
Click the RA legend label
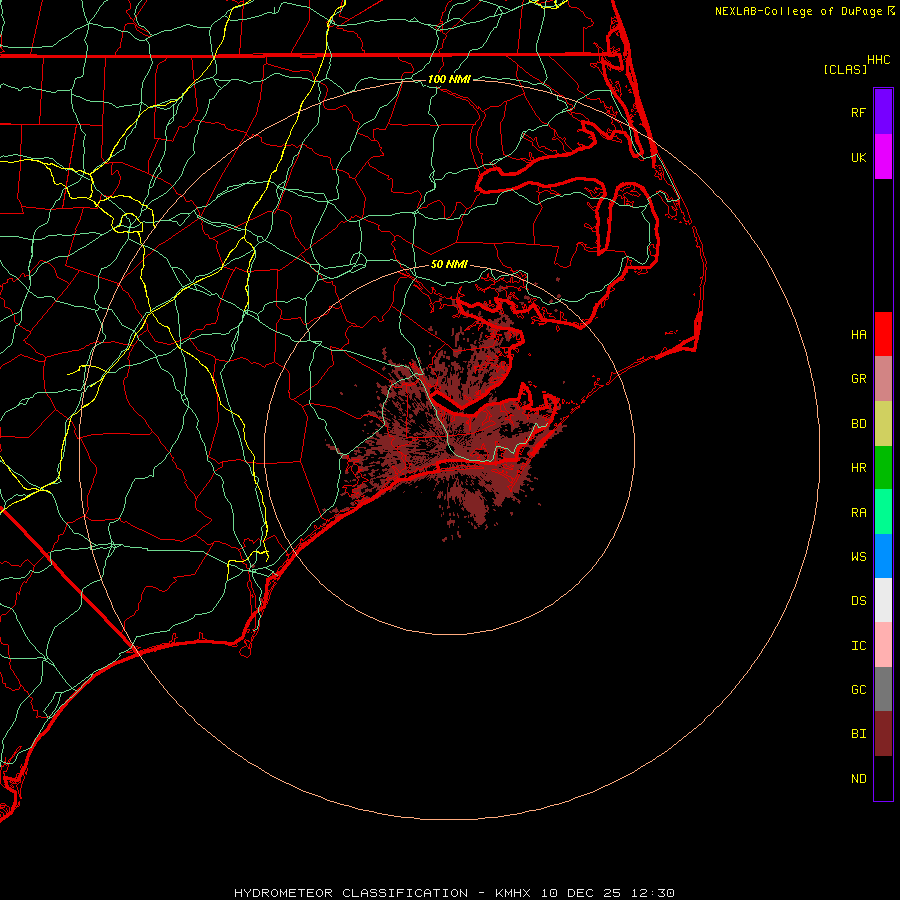(858, 513)
